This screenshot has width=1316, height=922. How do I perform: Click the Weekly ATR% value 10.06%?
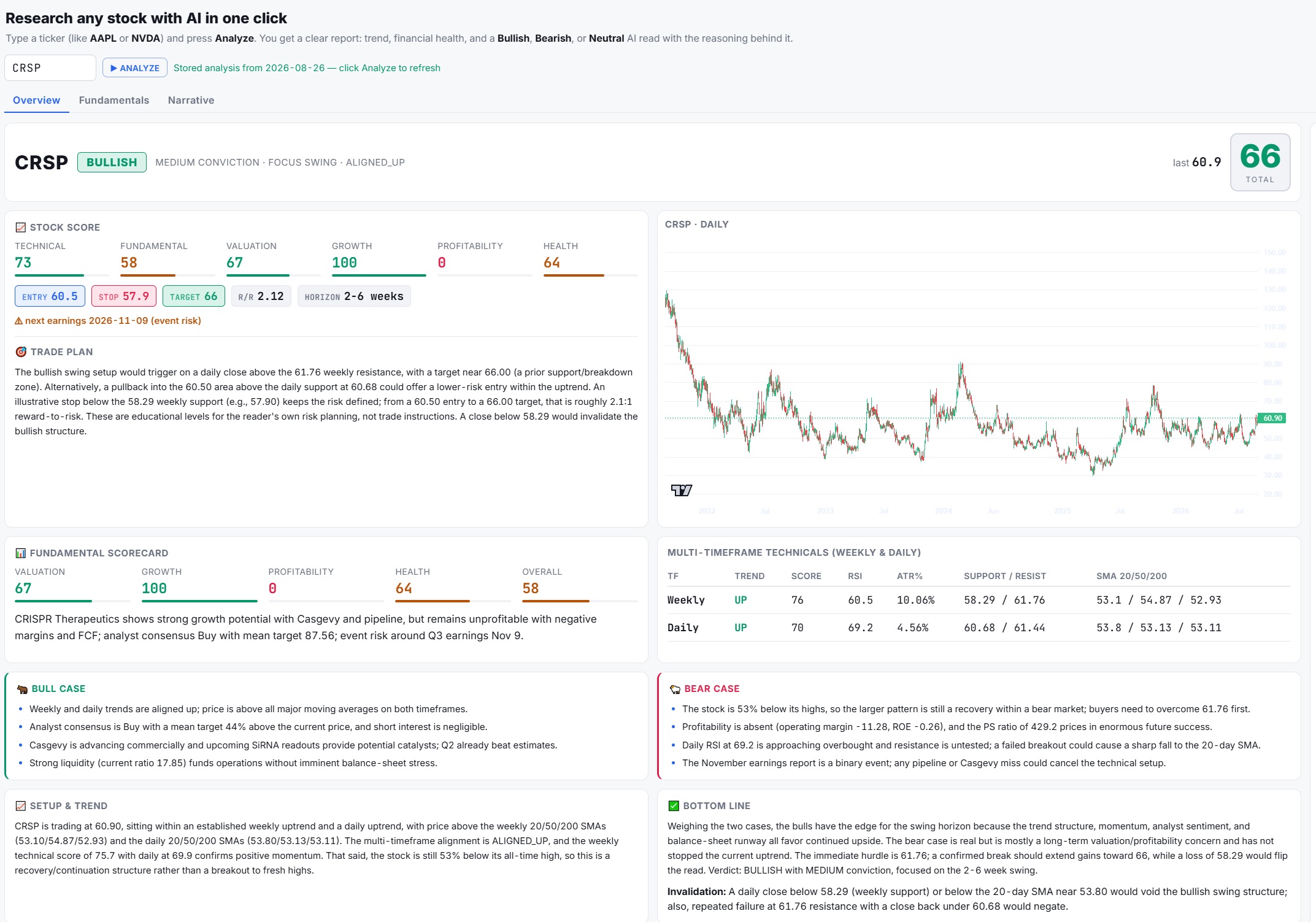pyautogui.click(x=915, y=600)
